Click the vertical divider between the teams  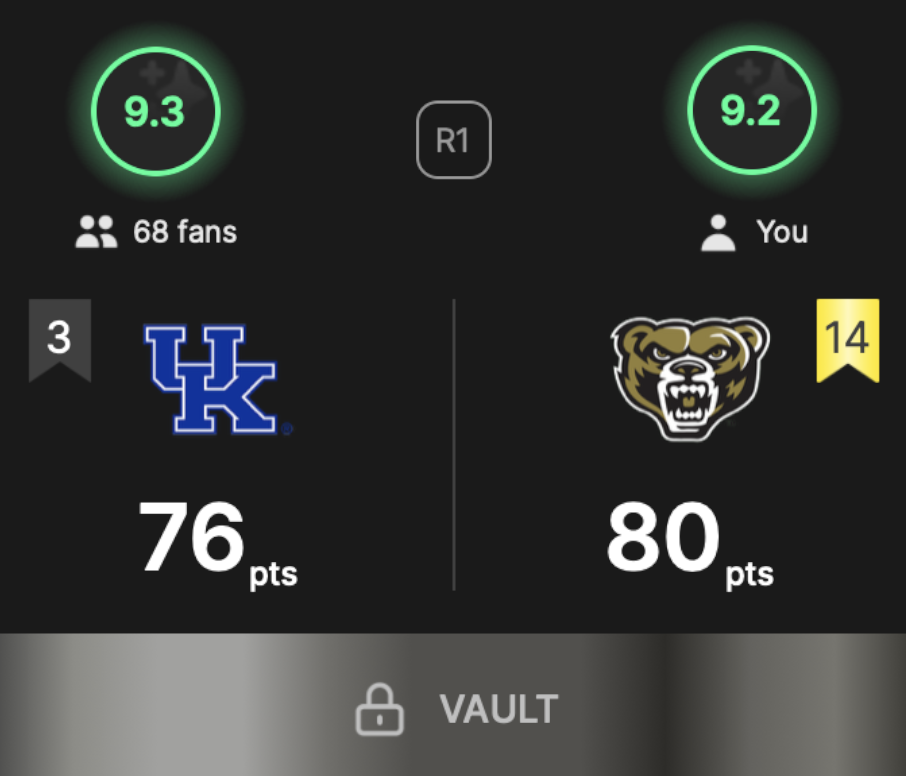[454, 444]
